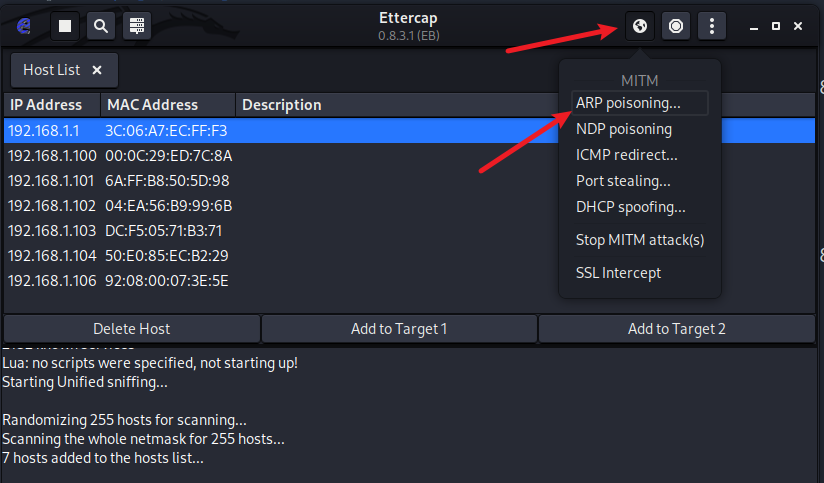This screenshot has width=824, height=483.
Task: Select the Host List tab
Action: point(64,70)
